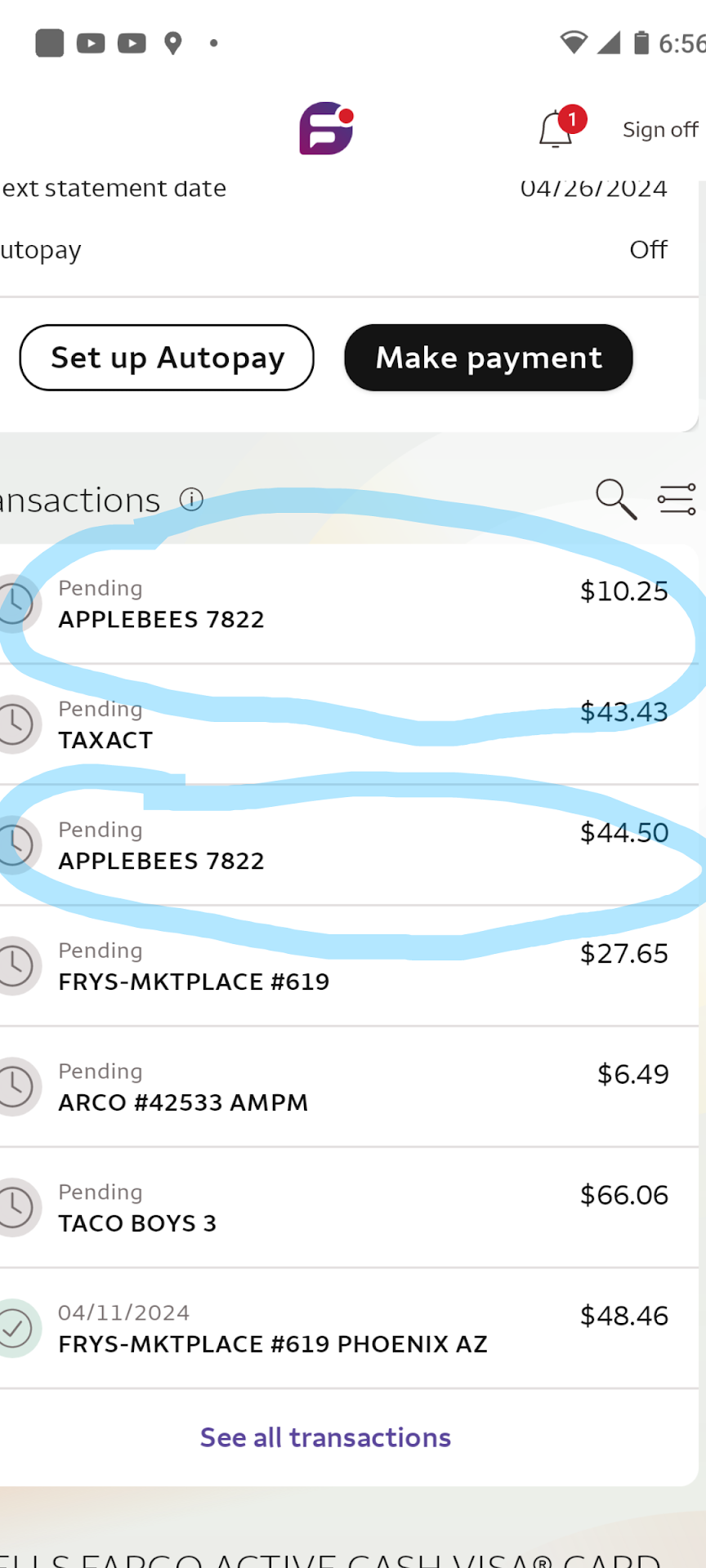This screenshot has width=706, height=1568.
Task: Open See all transactions link
Action: pyautogui.click(x=325, y=1437)
